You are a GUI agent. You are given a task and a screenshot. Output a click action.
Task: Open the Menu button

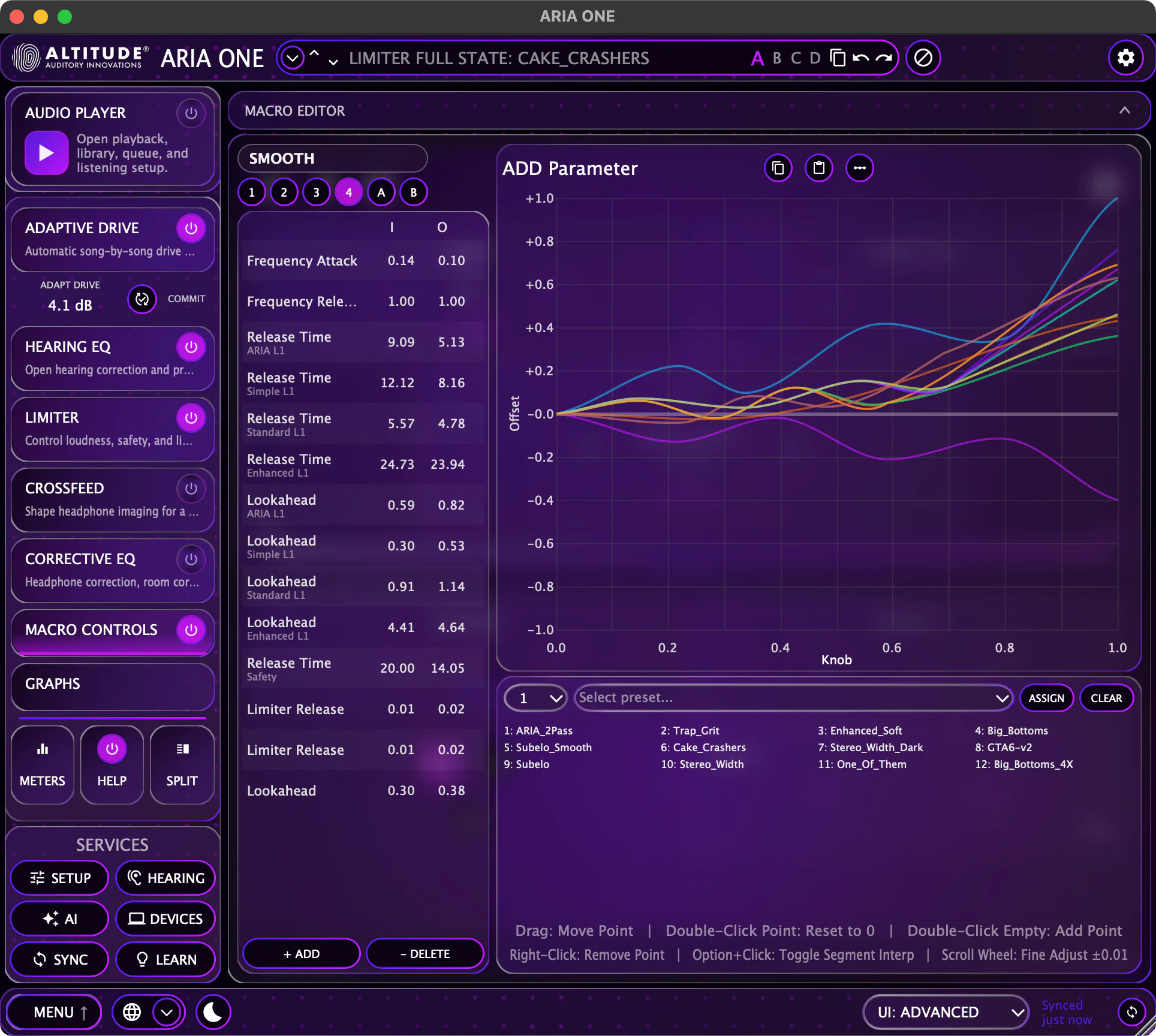[x=53, y=1012]
